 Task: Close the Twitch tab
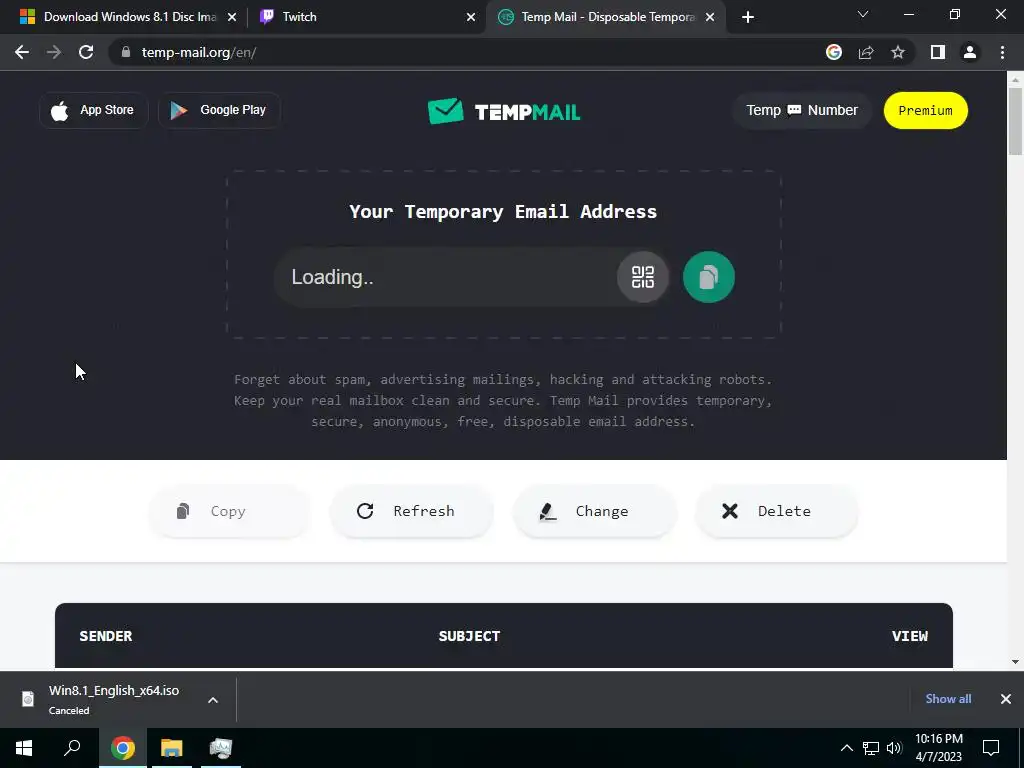(471, 18)
